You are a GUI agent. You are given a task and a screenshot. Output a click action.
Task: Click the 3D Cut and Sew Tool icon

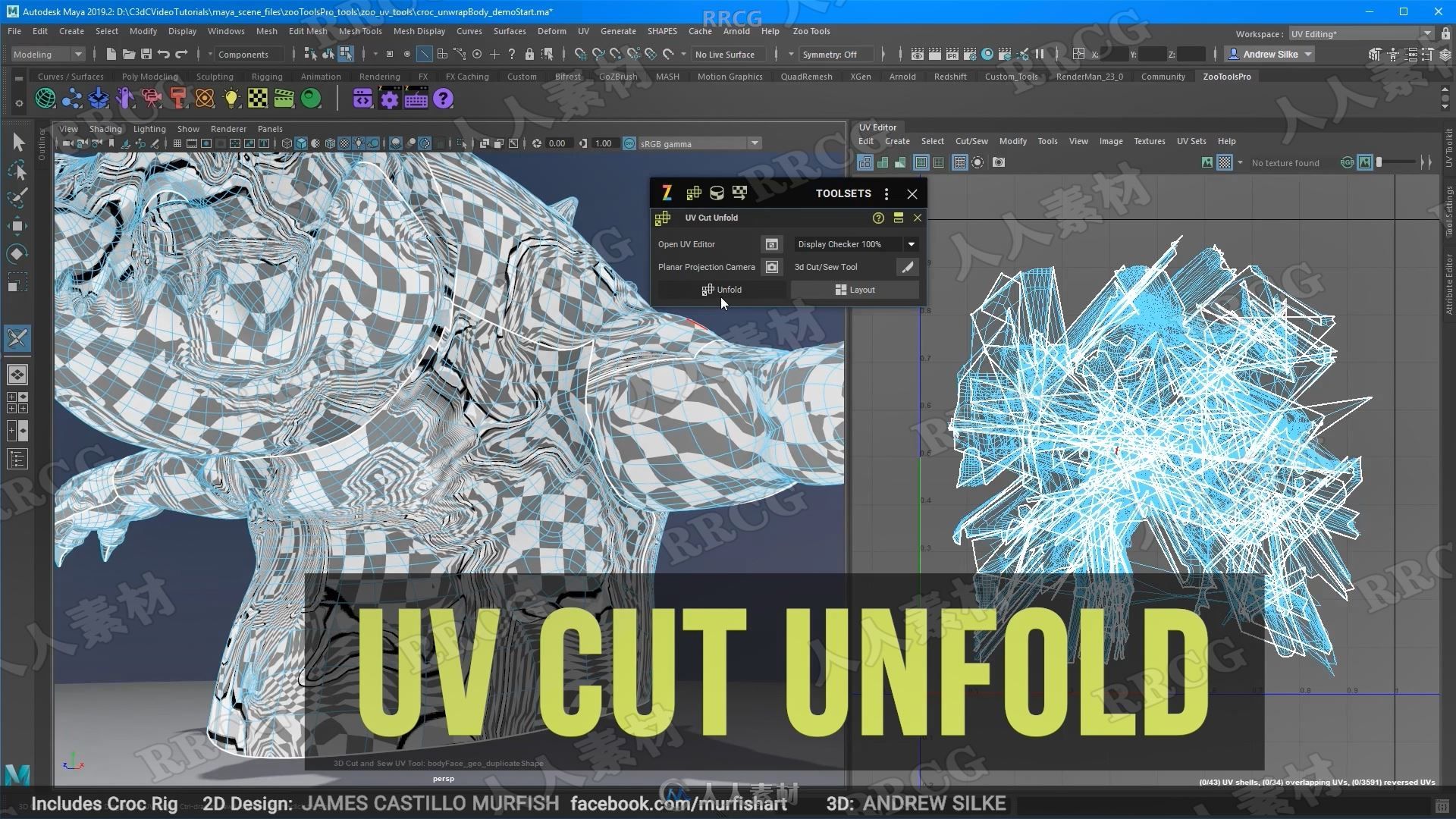[908, 267]
